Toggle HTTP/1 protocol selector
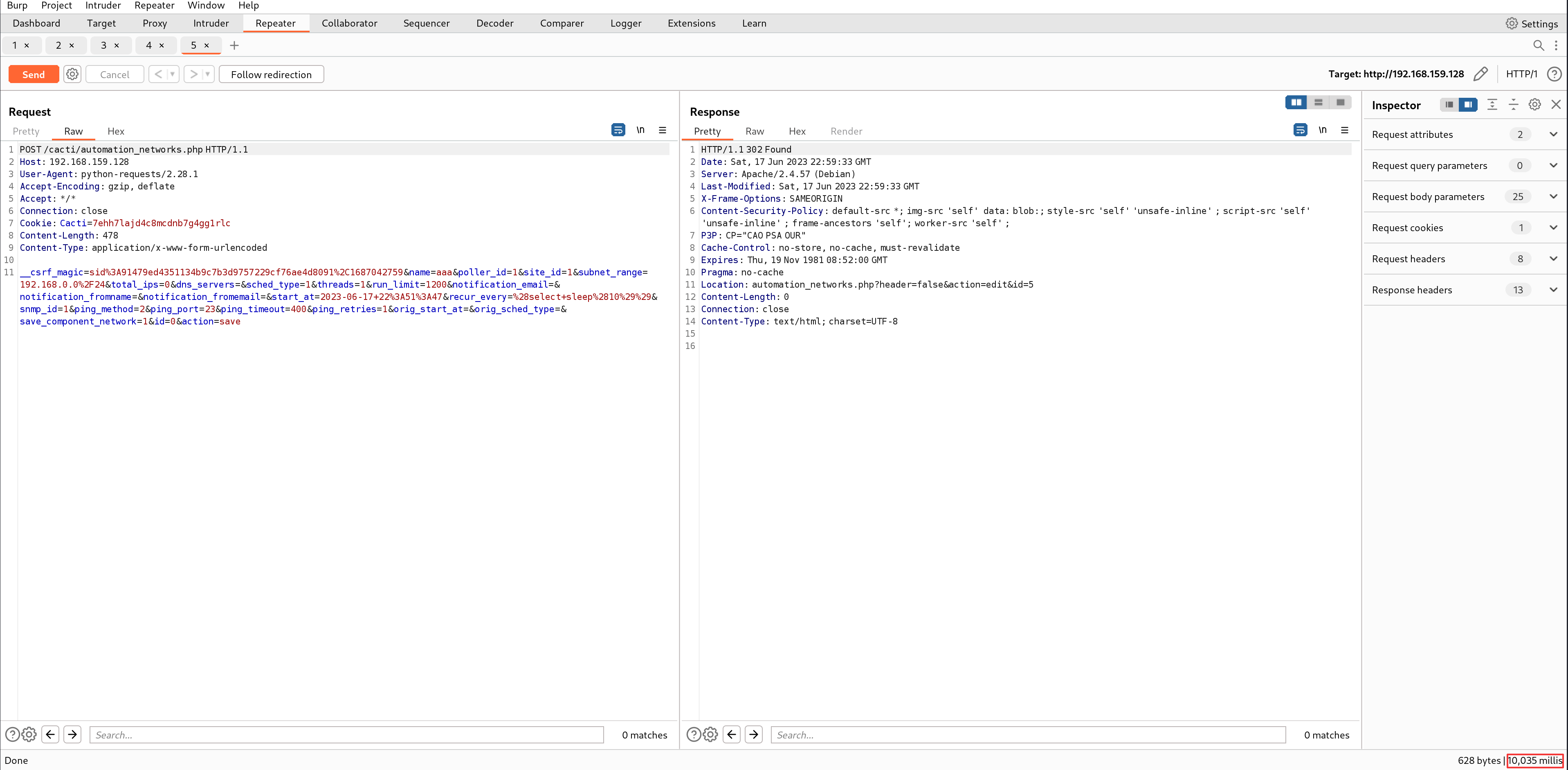The height and width of the screenshot is (770, 1568). [x=1521, y=74]
